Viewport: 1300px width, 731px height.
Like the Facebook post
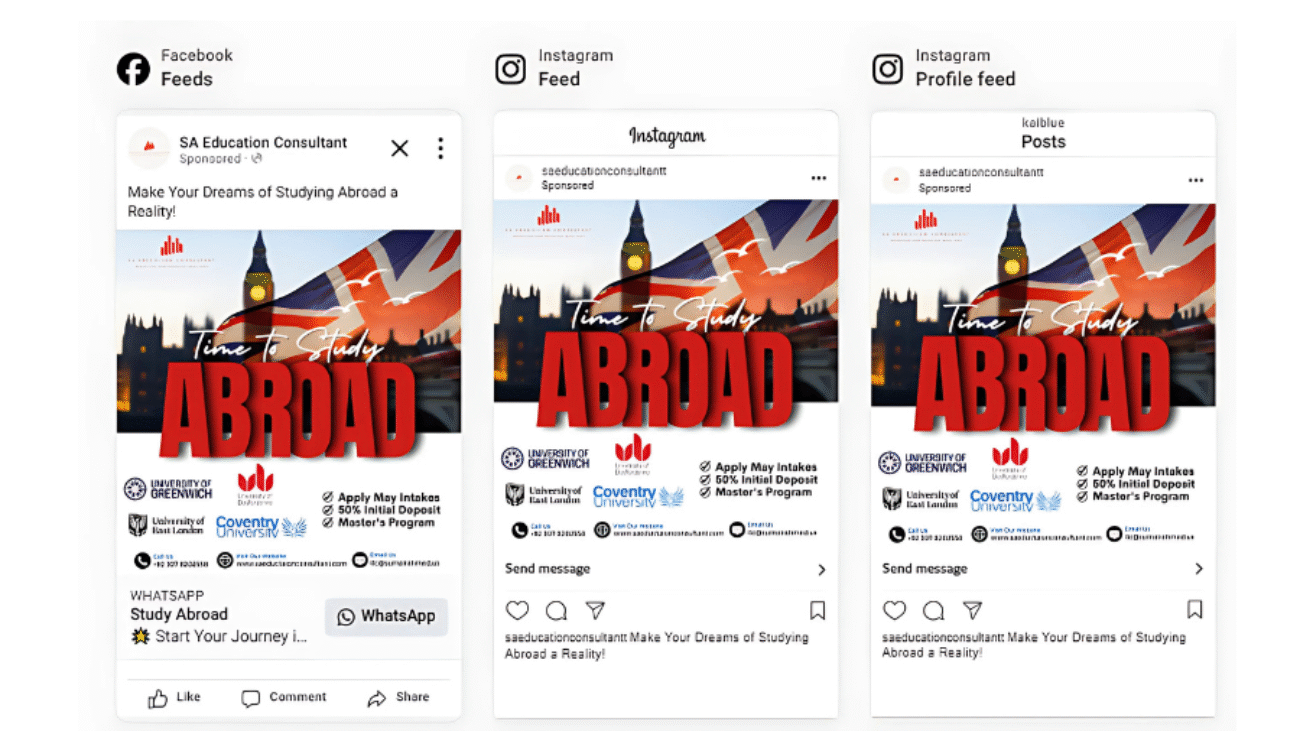[175, 698]
